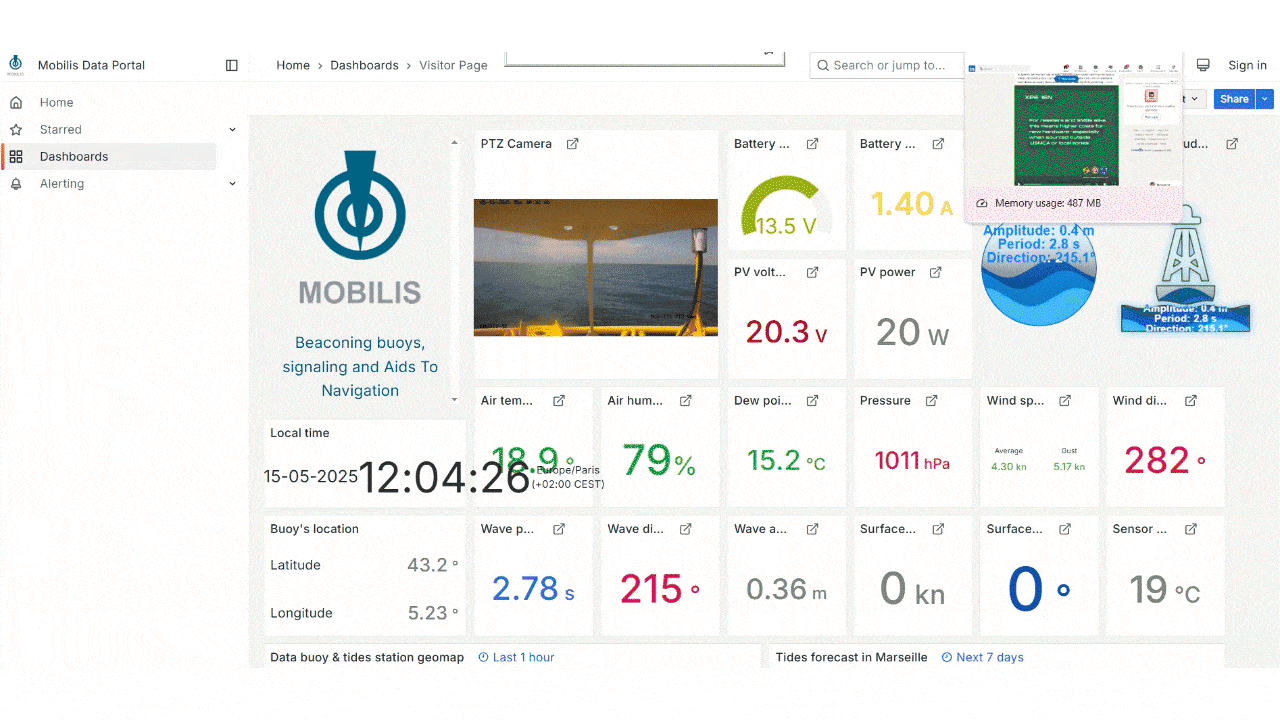The image size is (1280, 720).
Task: Click the PV power panel link icon
Action: click(x=936, y=272)
